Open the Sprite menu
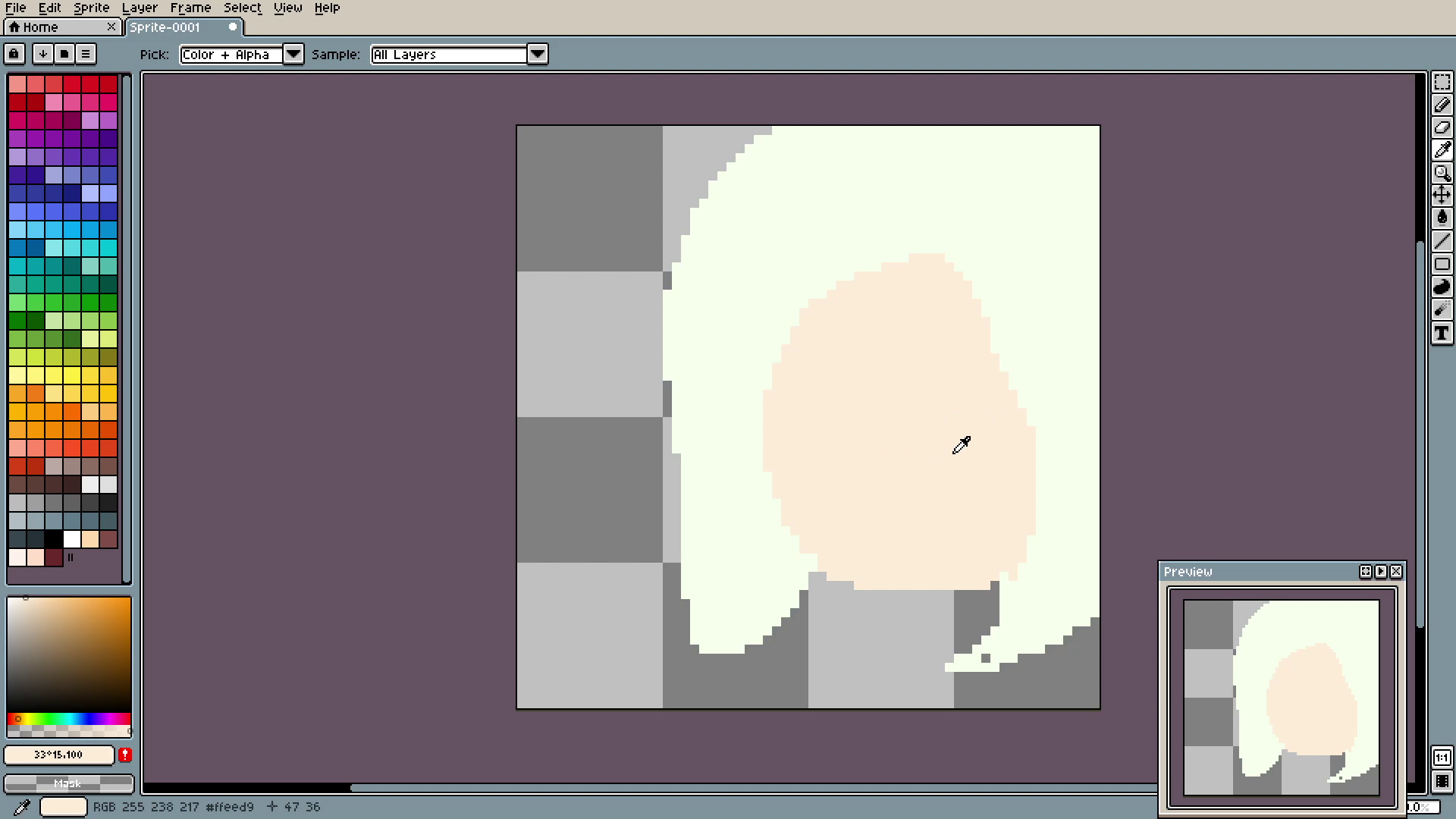Image resolution: width=1456 pixels, height=819 pixels. [91, 8]
